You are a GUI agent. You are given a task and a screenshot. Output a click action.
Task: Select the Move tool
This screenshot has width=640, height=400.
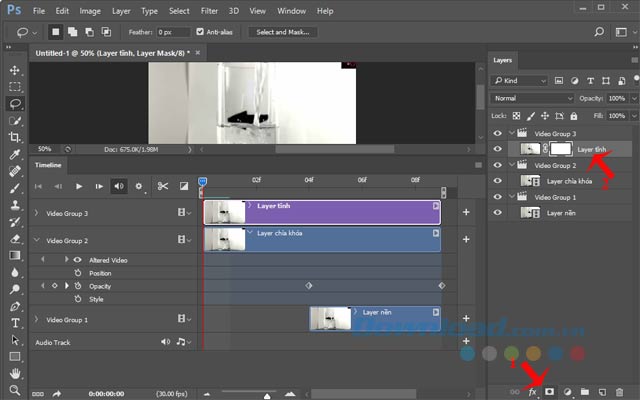point(15,70)
